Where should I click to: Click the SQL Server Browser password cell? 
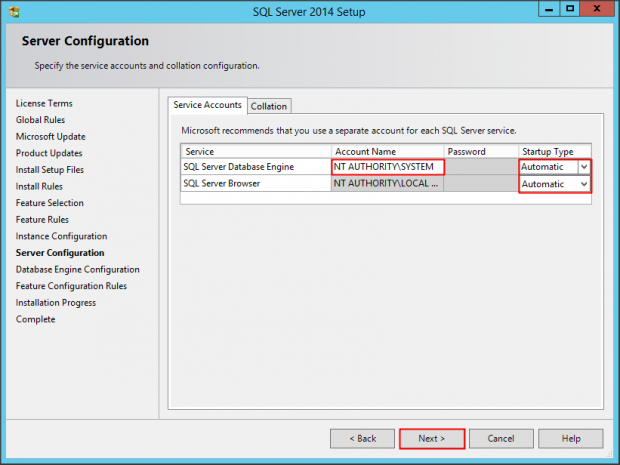[x=481, y=183]
